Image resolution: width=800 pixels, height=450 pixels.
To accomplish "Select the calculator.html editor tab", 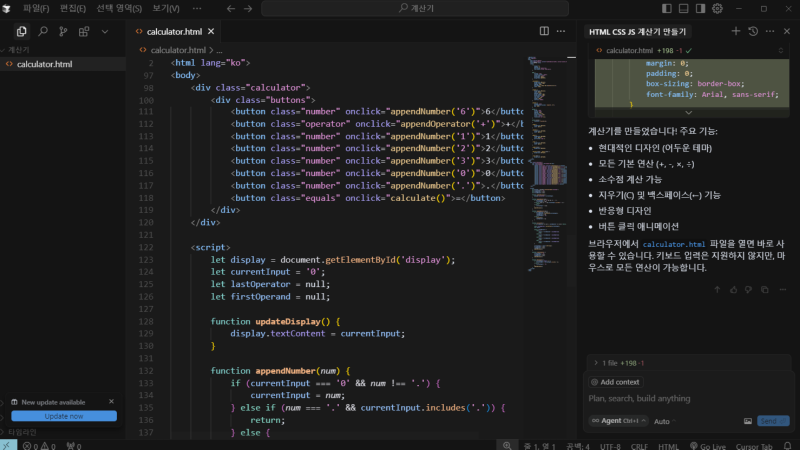I will (173, 32).
